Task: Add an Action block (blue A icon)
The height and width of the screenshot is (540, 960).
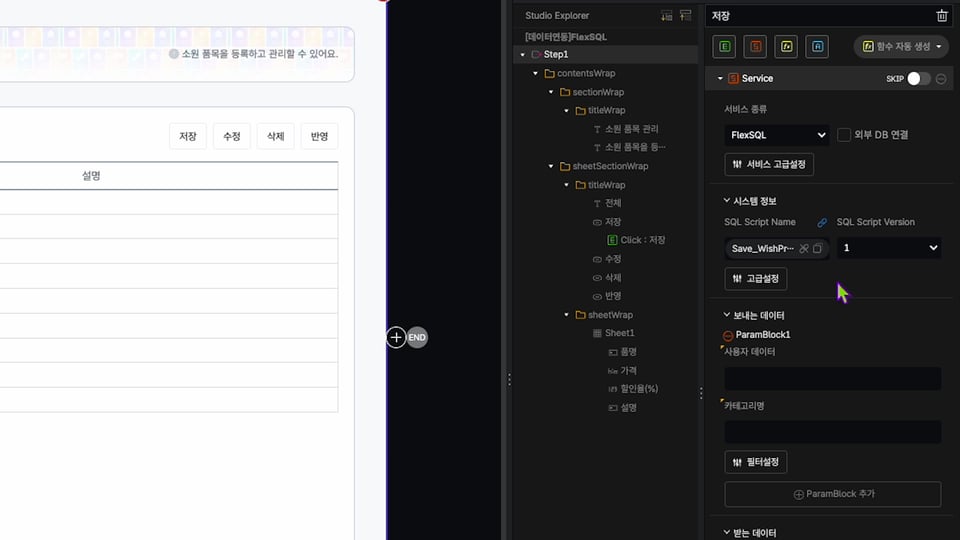Action: point(817,47)
